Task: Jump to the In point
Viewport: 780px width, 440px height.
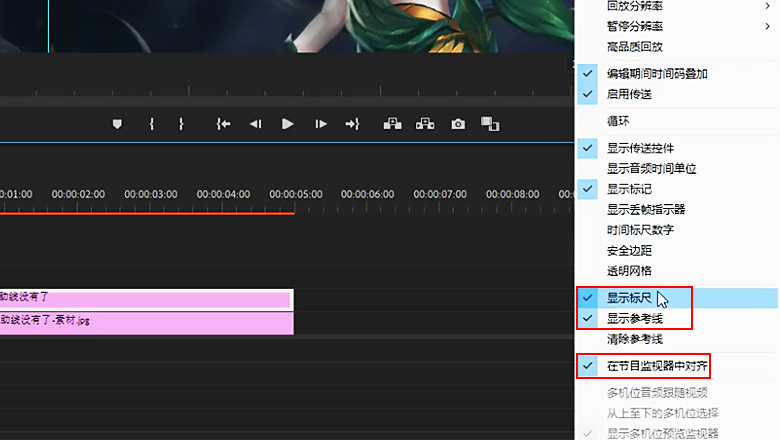Action: click(x=224, y=124)
